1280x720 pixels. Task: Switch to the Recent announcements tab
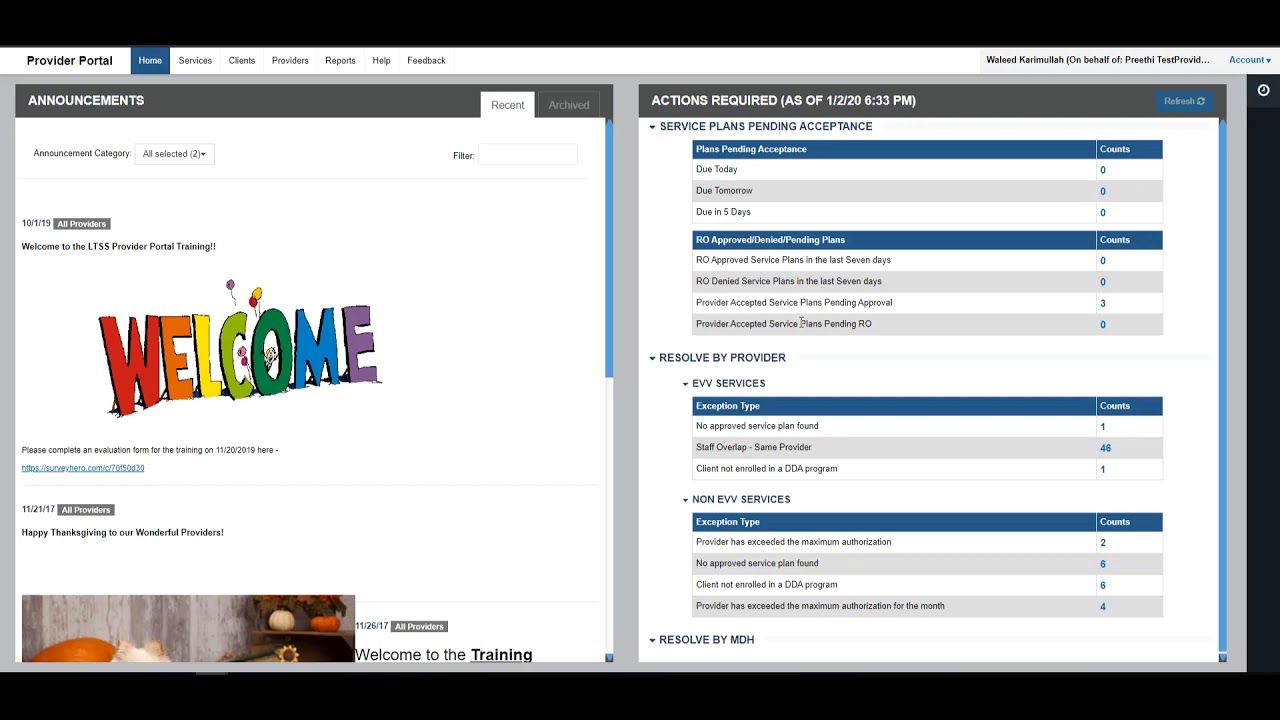(507, 105)
